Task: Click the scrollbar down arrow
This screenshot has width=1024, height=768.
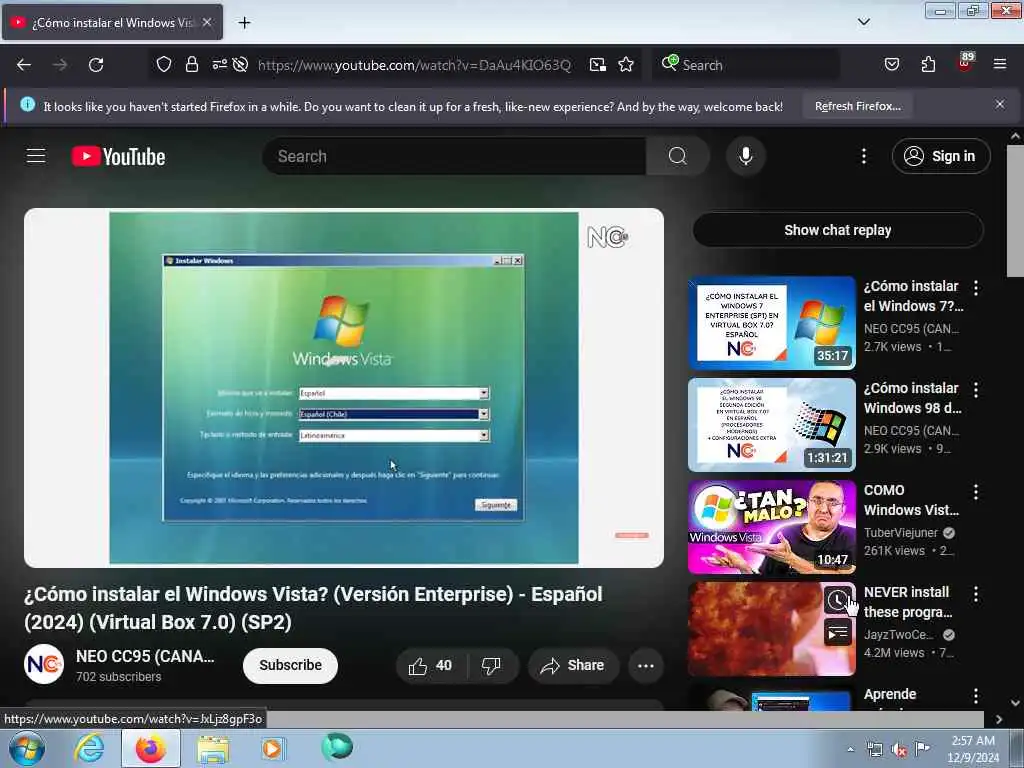Action: (x=1016, y=703)
